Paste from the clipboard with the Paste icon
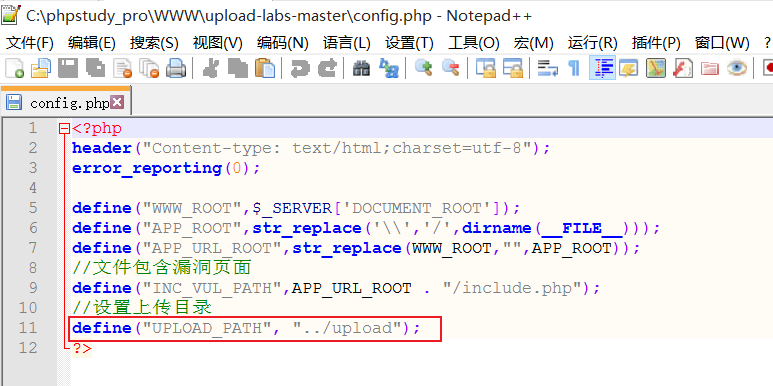This screenshot has width=773, height=386. click(x=265, y=68)
